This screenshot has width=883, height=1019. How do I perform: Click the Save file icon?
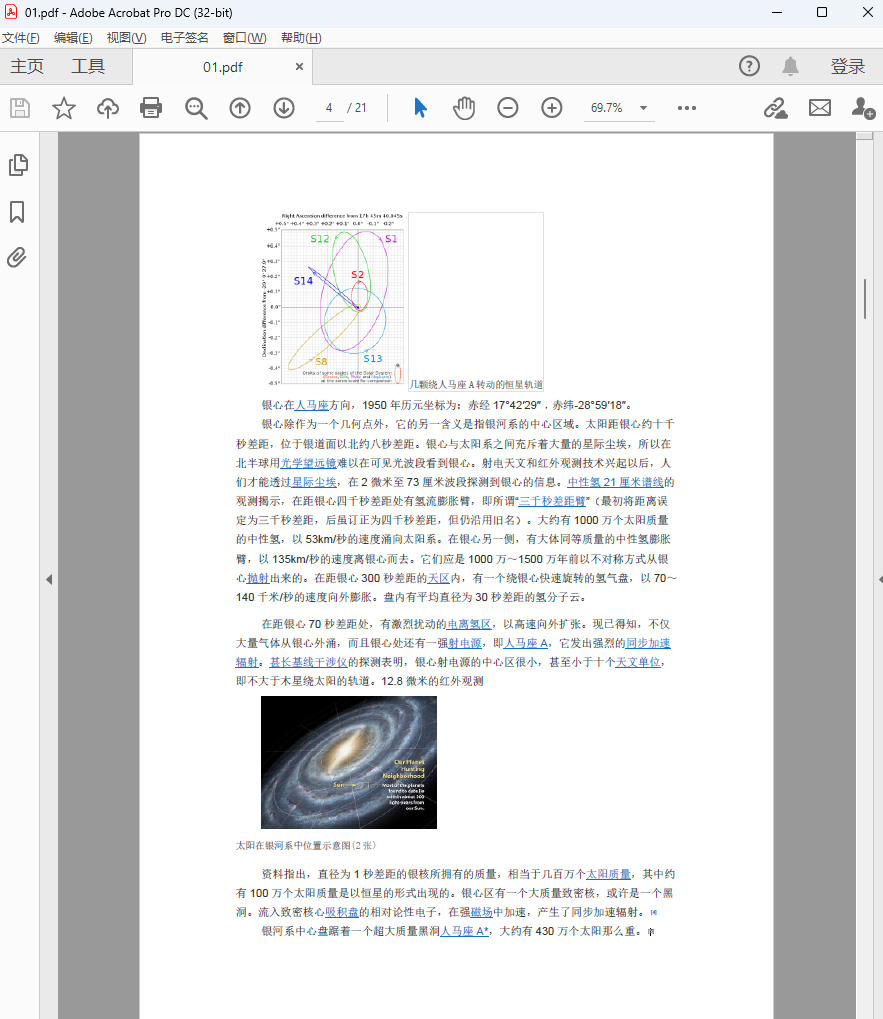[20, 108]
